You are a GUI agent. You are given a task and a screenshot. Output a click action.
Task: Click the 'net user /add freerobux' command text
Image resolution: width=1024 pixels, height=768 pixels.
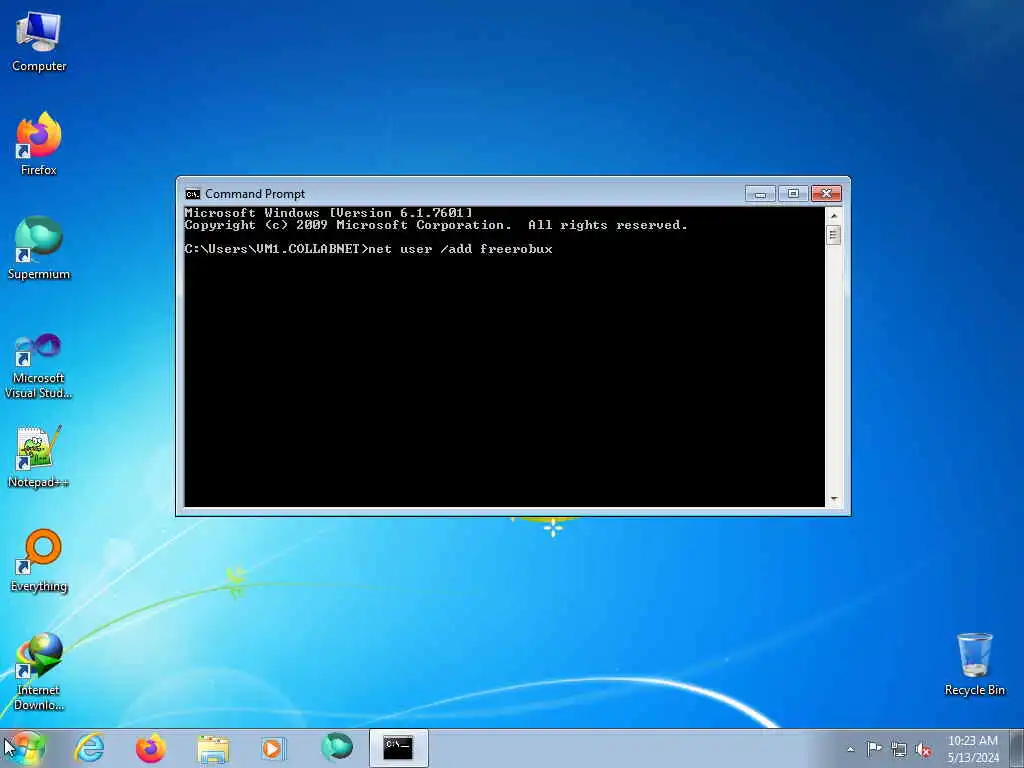point(460,249)
